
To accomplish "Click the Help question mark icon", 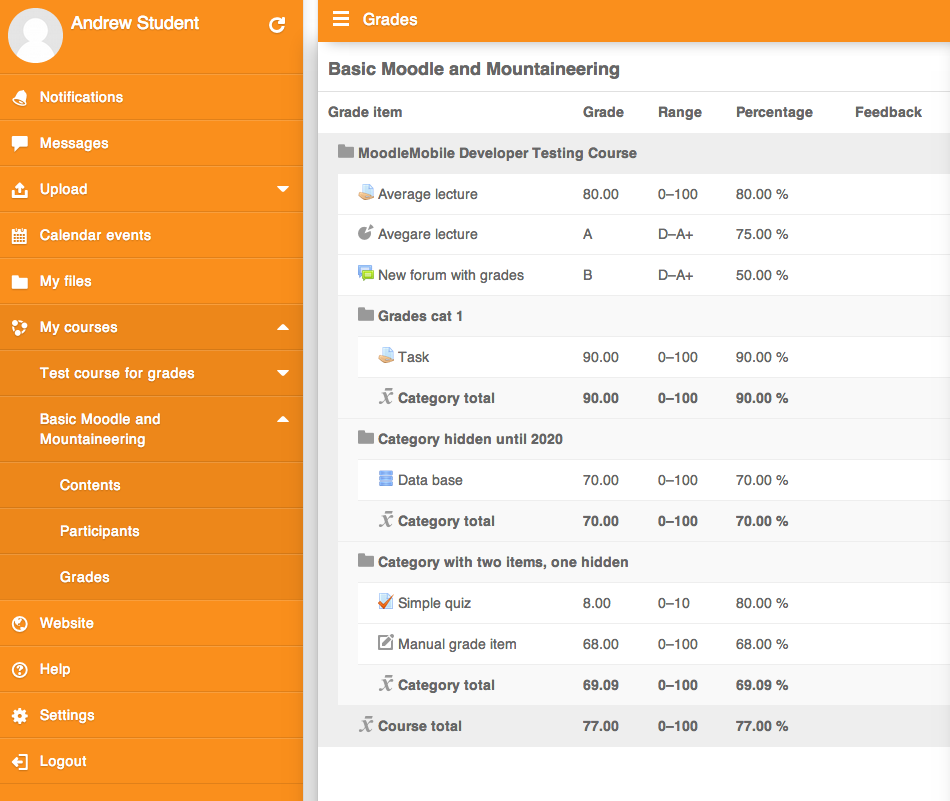I will point(19,670).
